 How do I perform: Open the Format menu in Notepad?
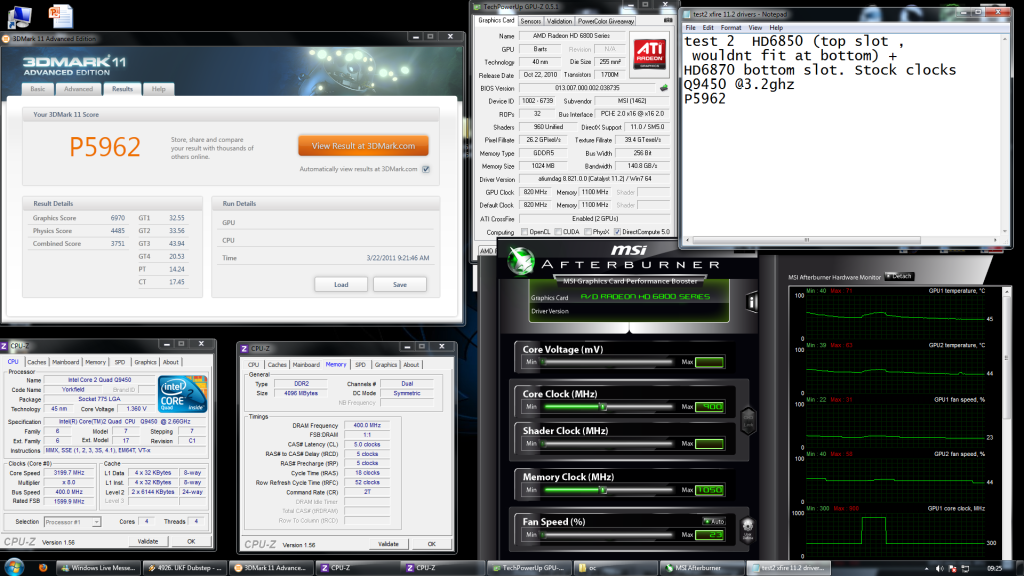[731, 28]
